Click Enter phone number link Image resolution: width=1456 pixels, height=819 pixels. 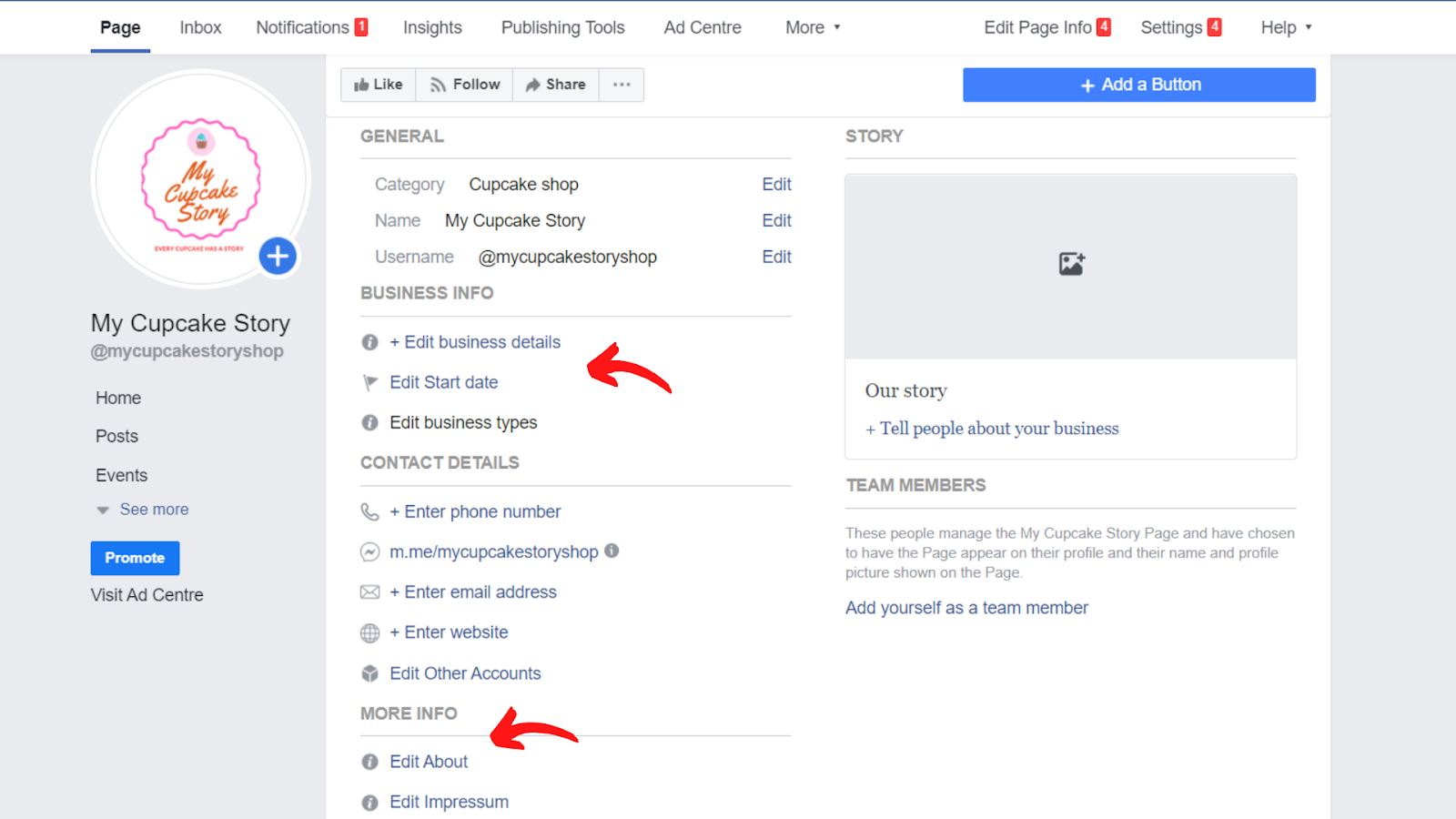point(475,512)
